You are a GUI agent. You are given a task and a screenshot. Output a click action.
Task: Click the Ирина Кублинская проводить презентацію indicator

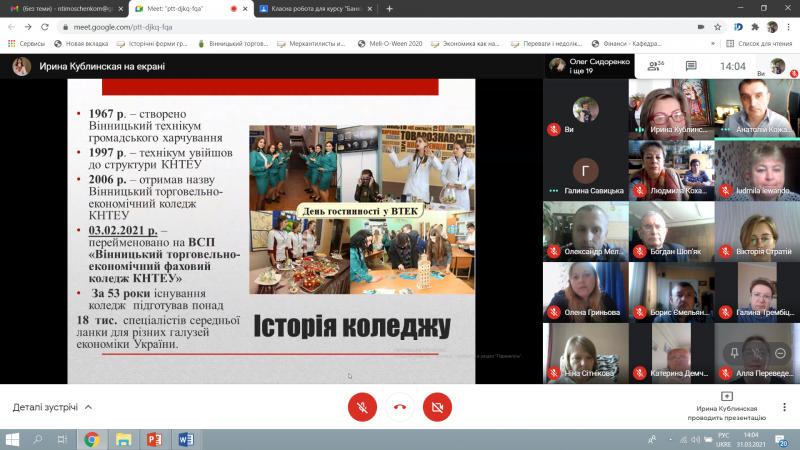click(727, 407)
